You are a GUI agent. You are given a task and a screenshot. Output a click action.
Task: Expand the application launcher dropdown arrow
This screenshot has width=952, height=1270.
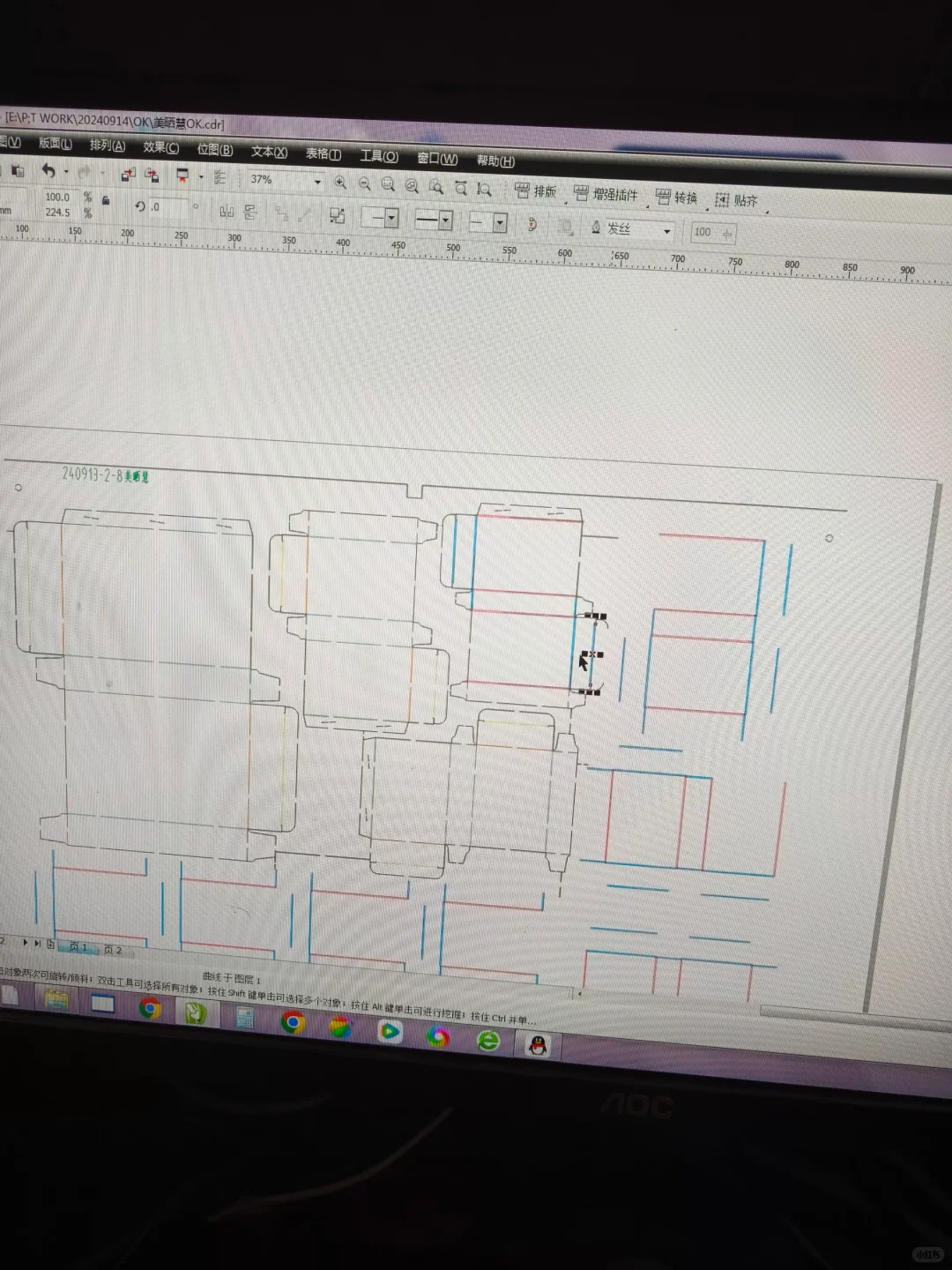point(201,177)
